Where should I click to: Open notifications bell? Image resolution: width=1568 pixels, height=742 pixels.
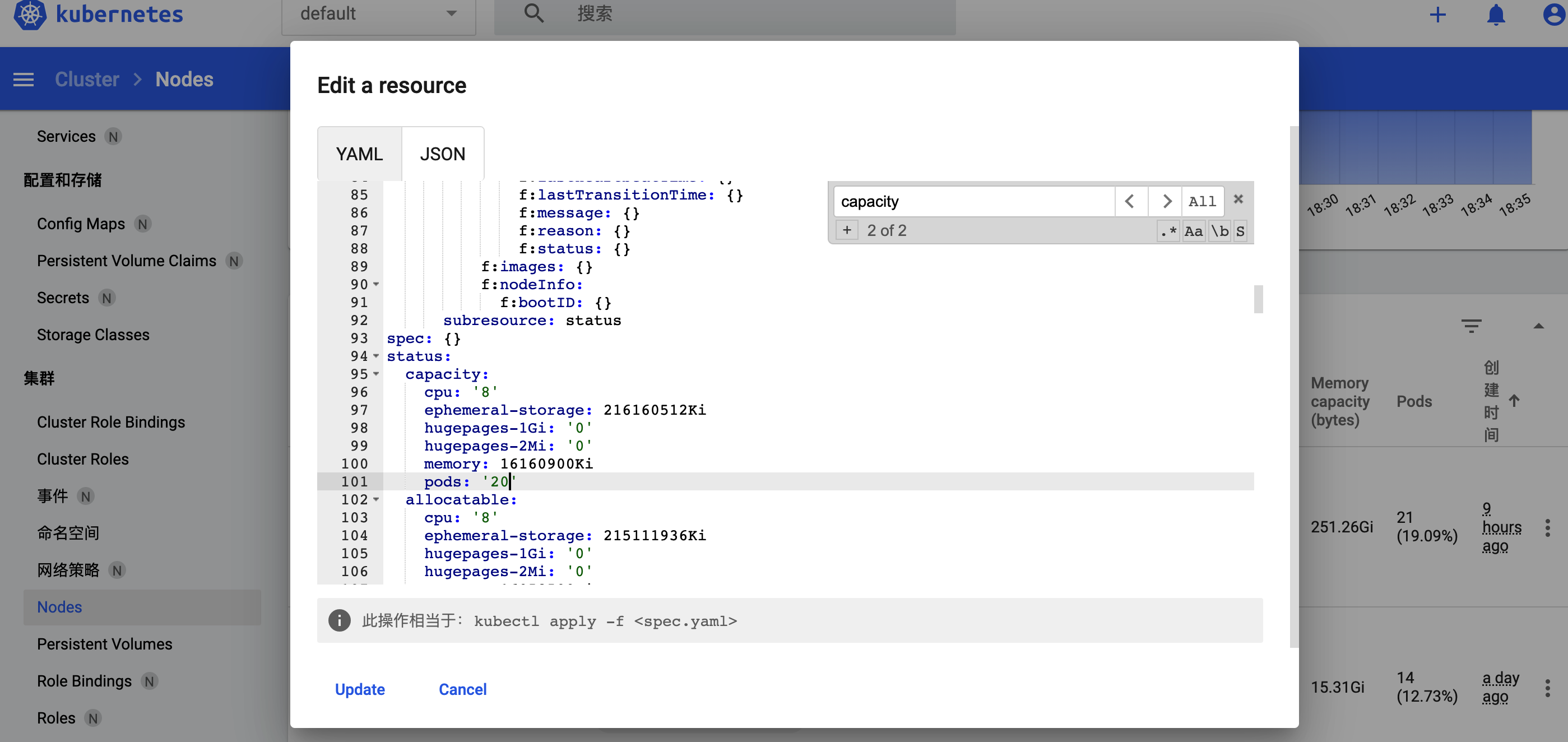pos(1496,15)
